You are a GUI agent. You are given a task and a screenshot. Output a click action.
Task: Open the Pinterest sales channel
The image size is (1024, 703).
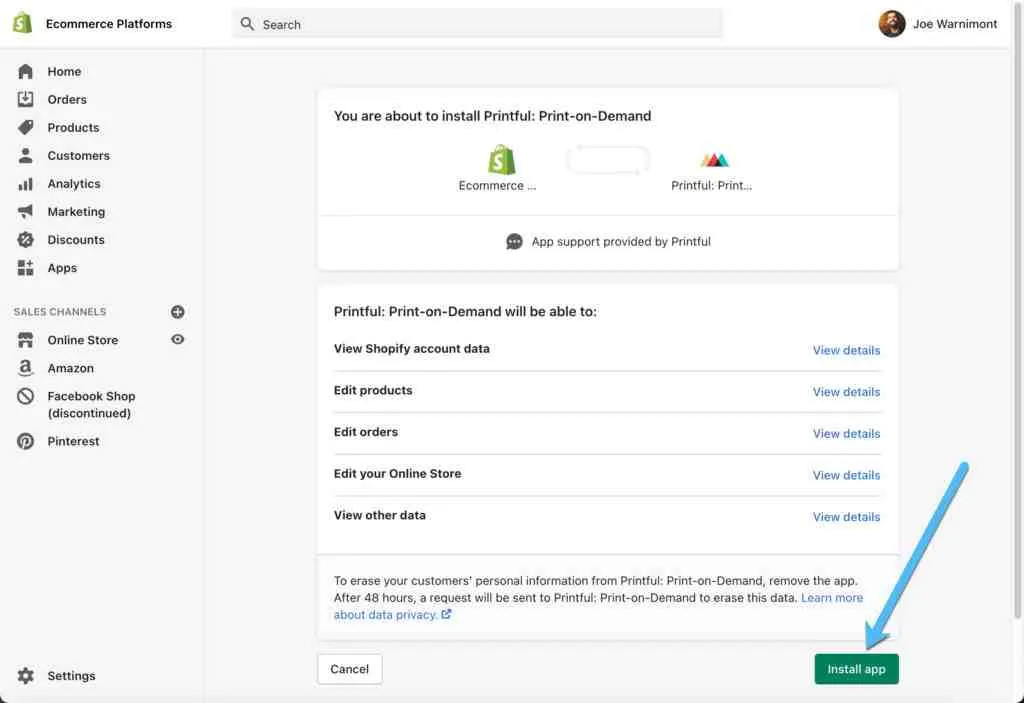(73, 441)
